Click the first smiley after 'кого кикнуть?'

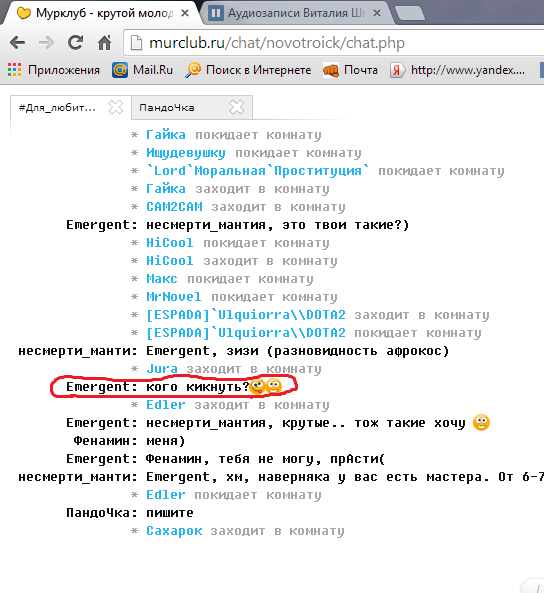point(258,386)
